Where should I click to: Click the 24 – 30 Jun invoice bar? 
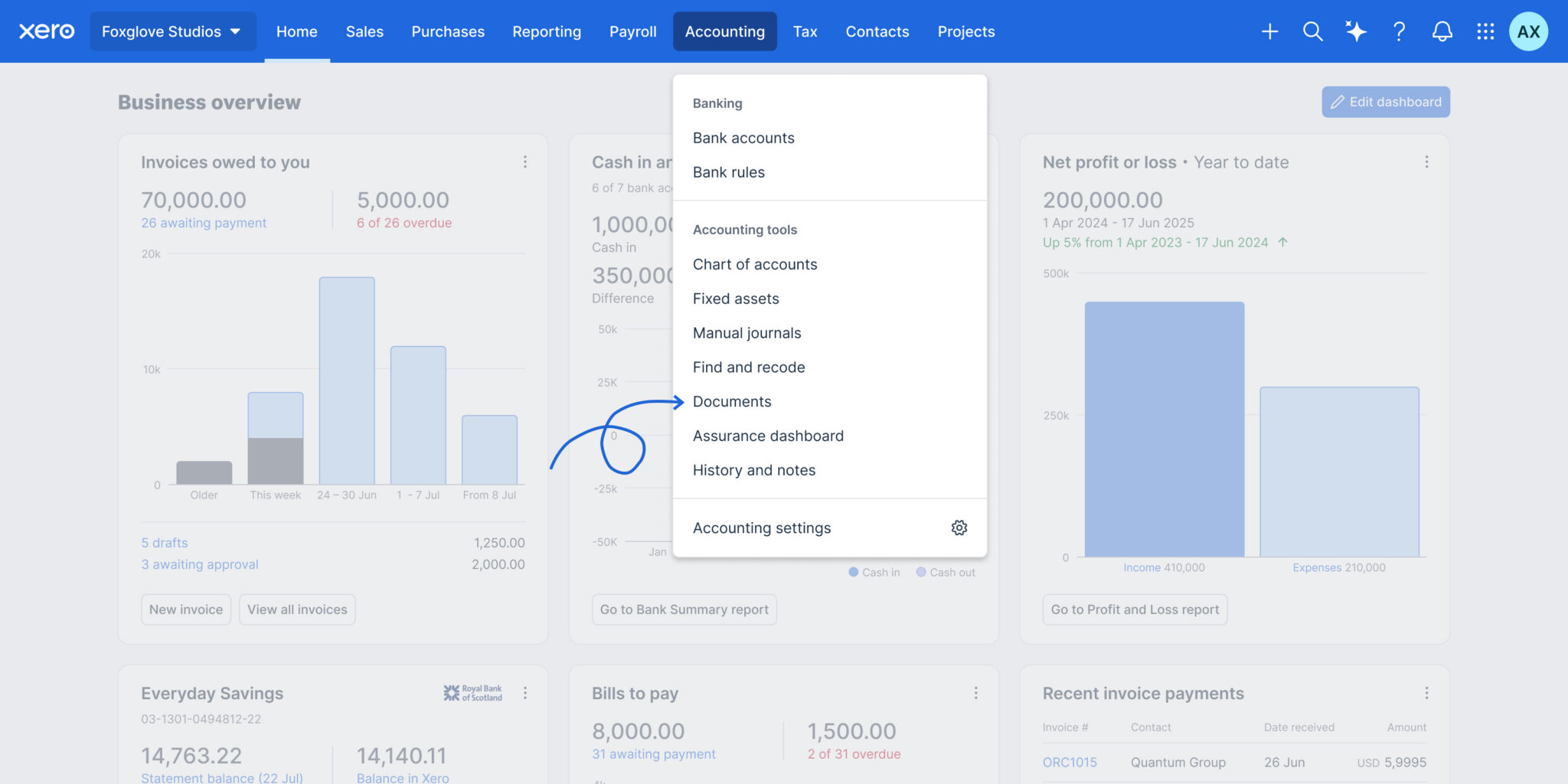pyautogui.click(x=347, y=381)
